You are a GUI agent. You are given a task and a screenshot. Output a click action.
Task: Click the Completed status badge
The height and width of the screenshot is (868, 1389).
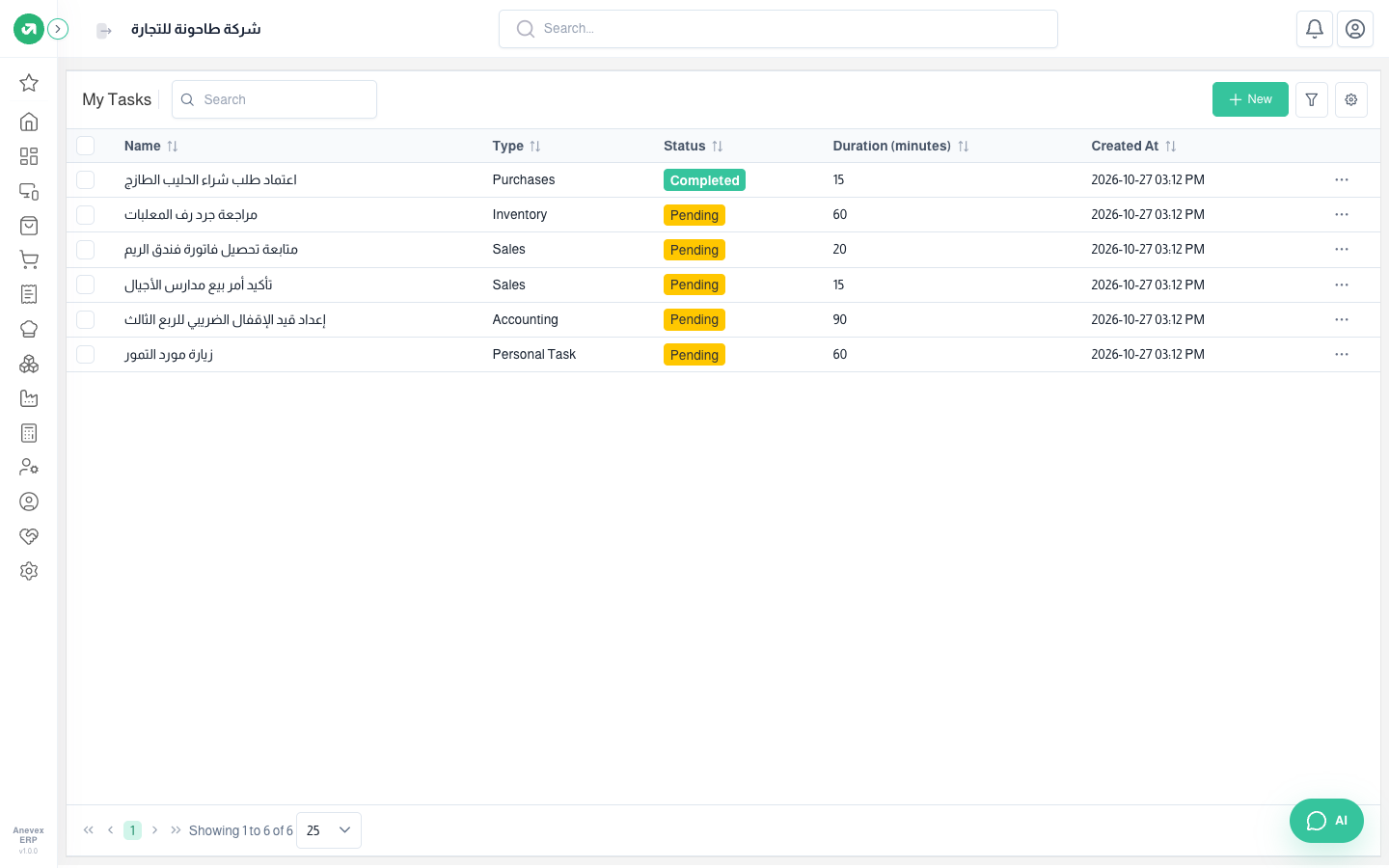(704, 180)
